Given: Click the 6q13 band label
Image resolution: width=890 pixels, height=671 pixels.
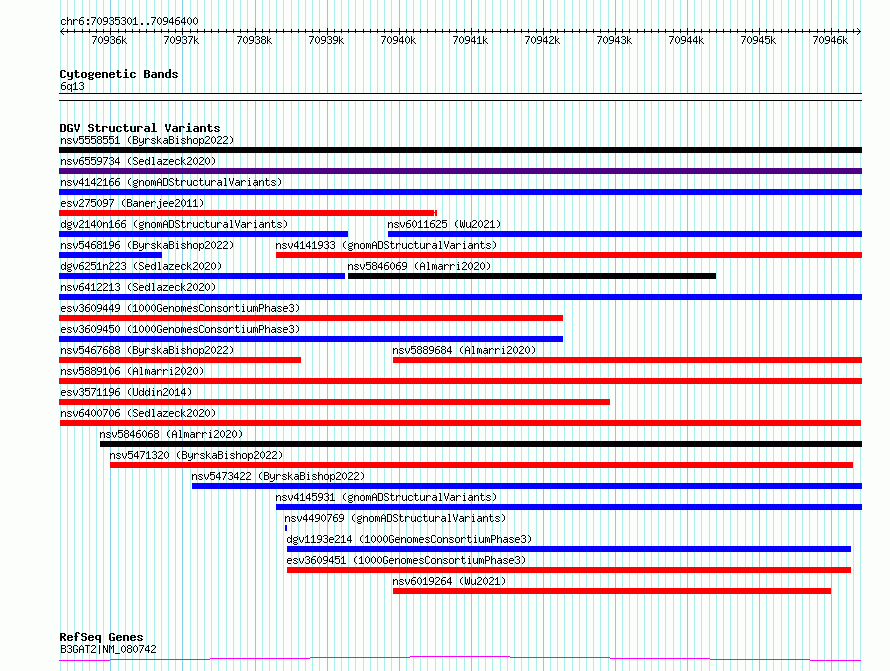Looking at the screenshot, I should [72, 86].
